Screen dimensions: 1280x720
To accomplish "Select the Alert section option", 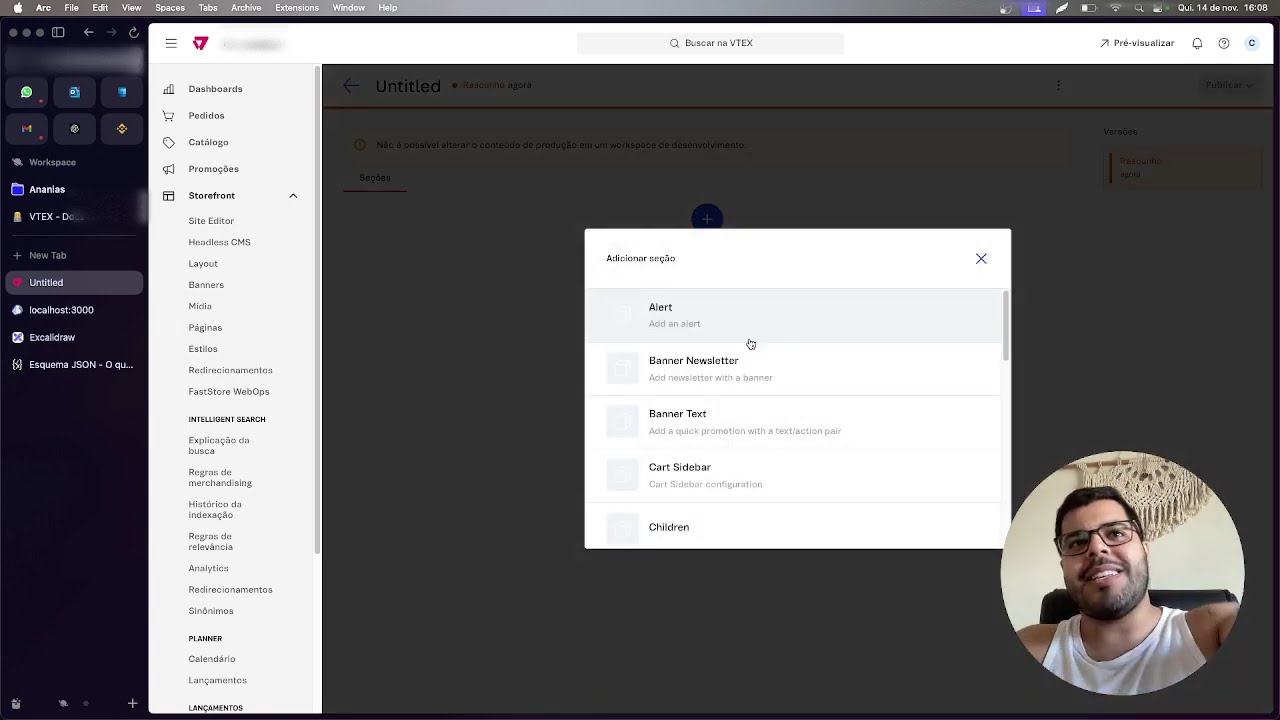I will [793, 315].
